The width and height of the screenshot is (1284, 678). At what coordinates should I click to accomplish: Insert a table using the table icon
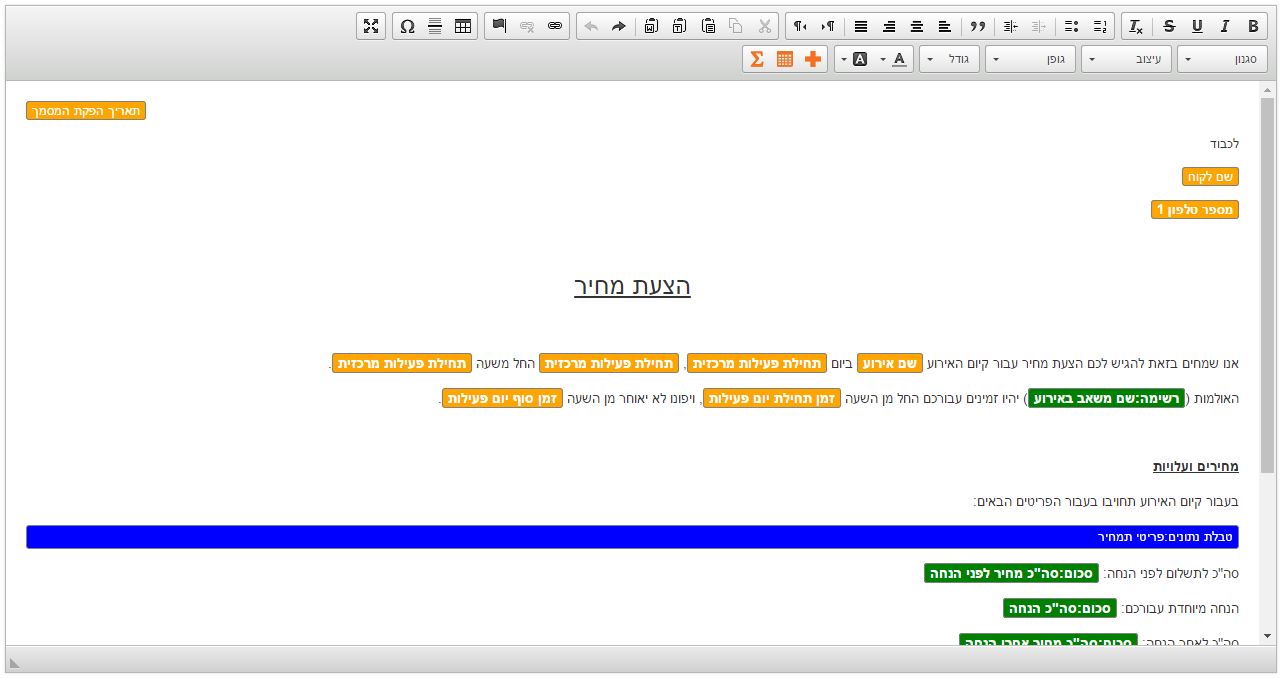pyautogui.click(x=463, y=26)
